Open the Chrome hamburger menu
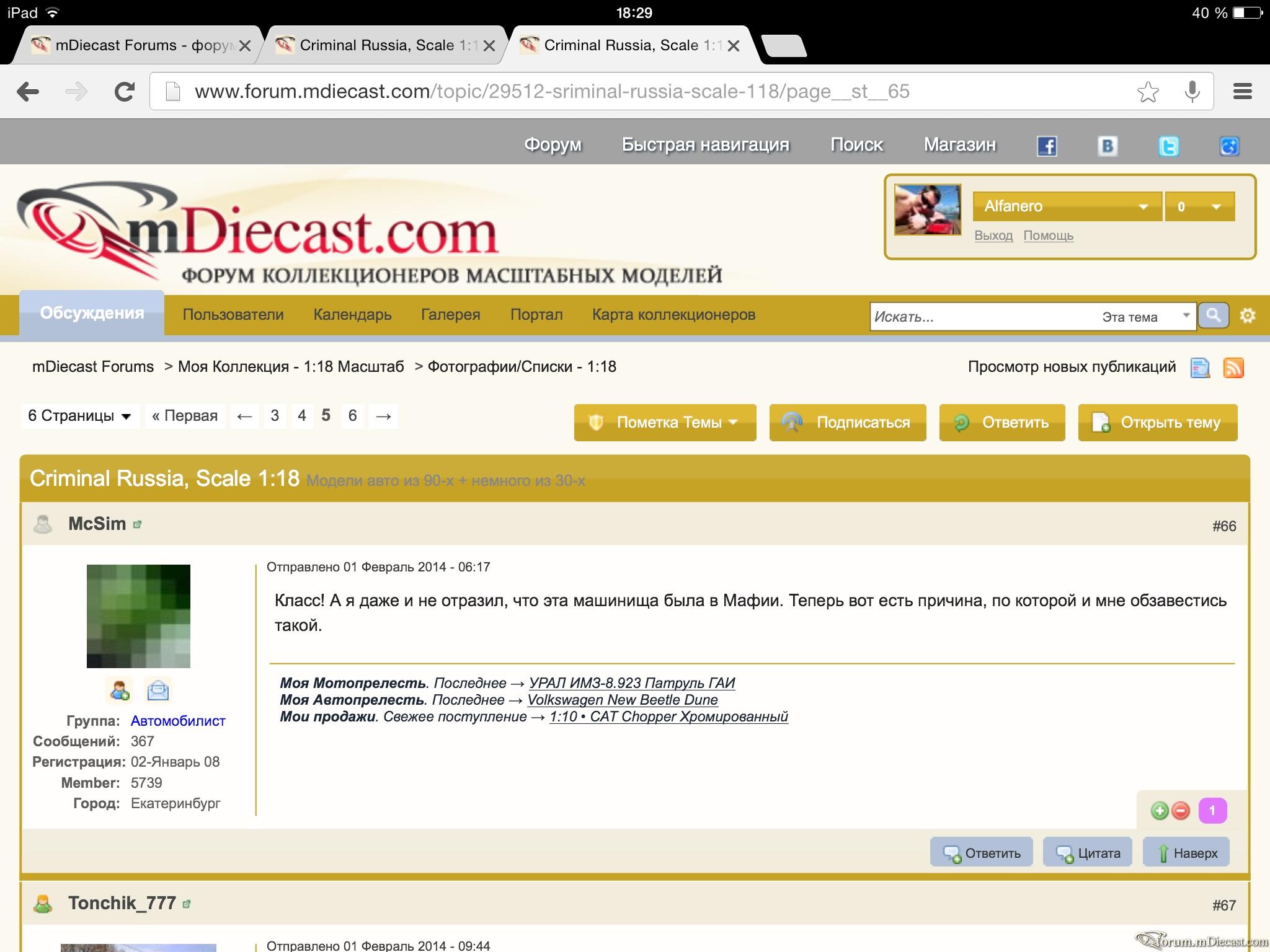 click(x=1243, y=92)
